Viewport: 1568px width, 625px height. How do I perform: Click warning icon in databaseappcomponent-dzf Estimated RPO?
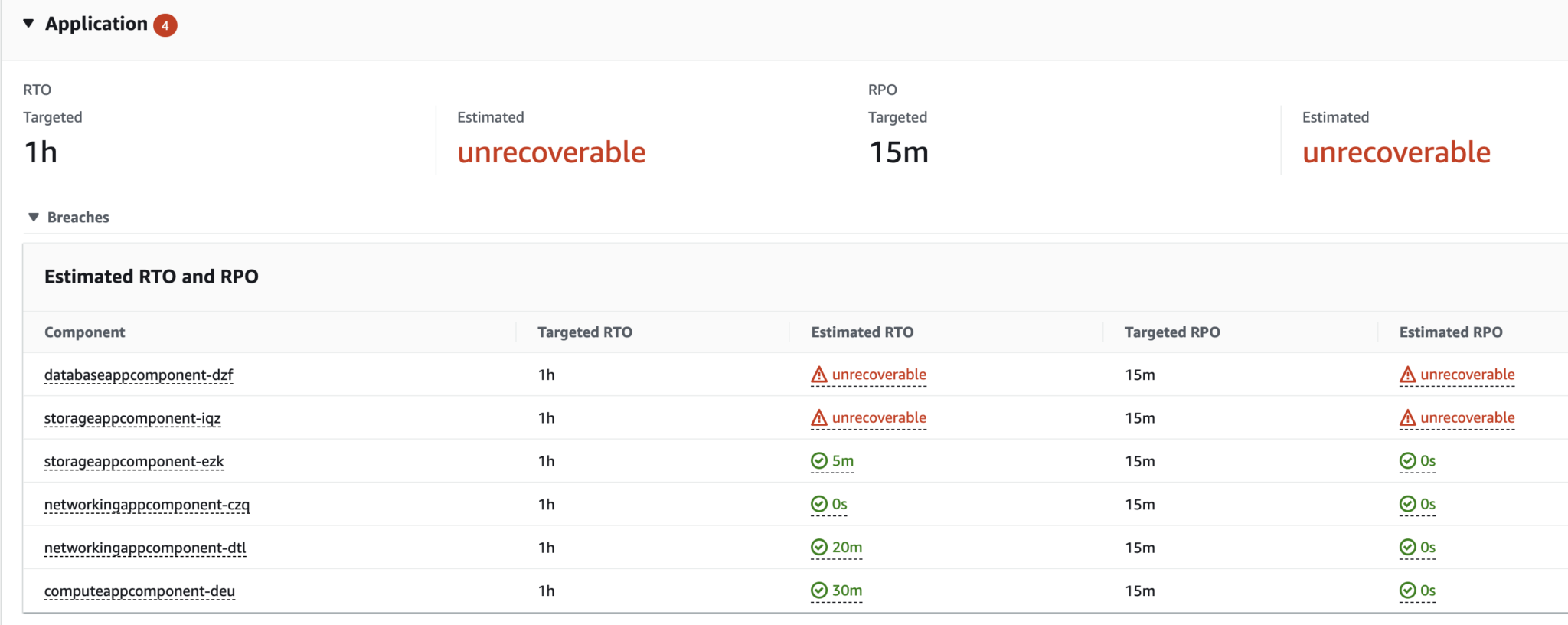click(1407, 375)
